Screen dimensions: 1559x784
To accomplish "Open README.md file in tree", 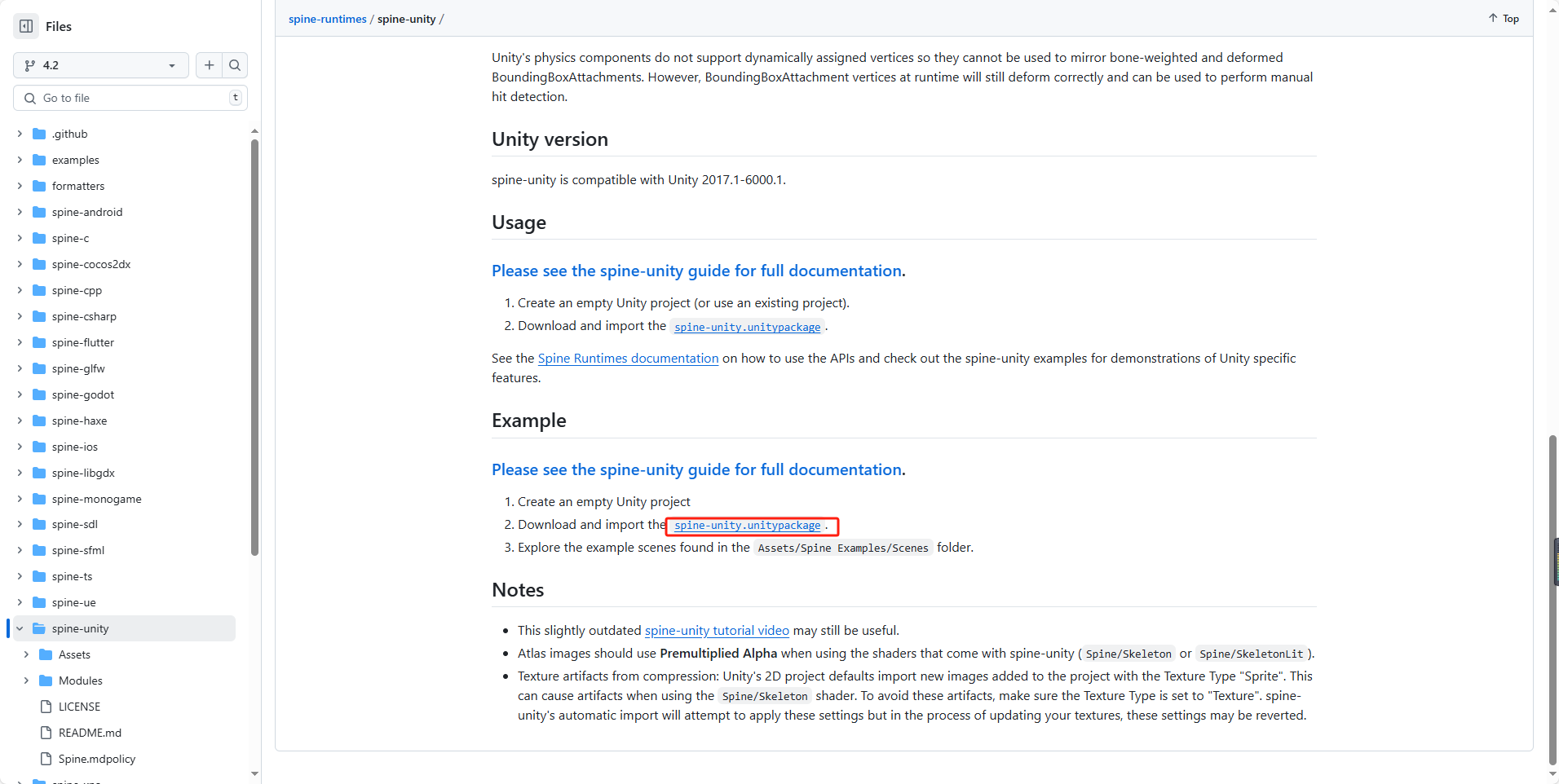I will coord(124,733).
